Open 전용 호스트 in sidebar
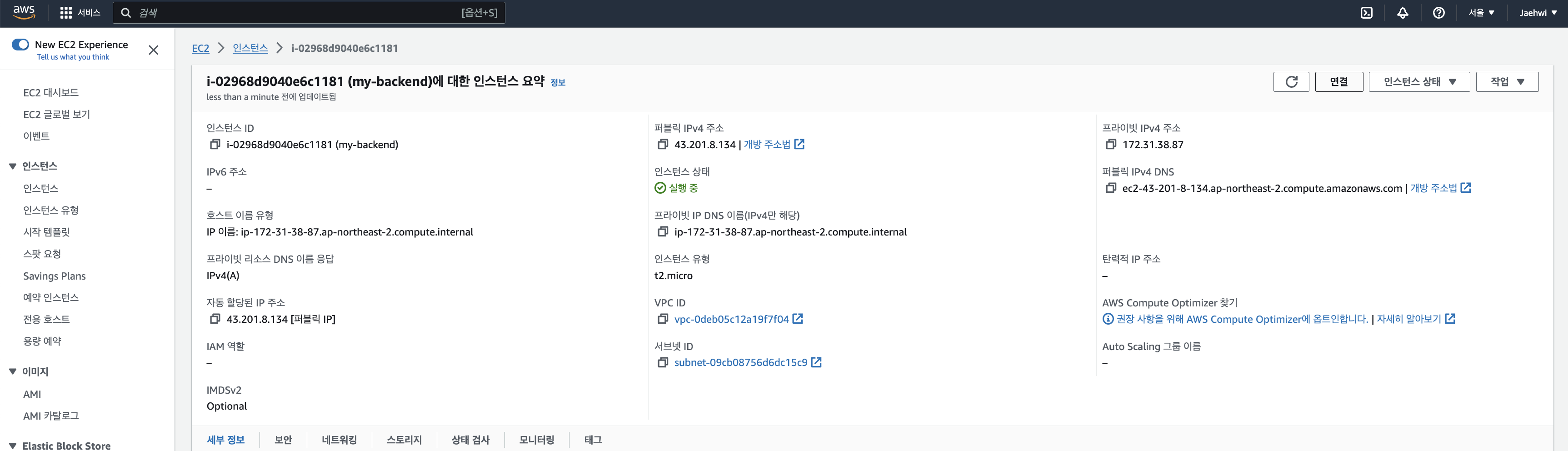This screenshot has width=1568, height=451. click(x=47, y=320)
